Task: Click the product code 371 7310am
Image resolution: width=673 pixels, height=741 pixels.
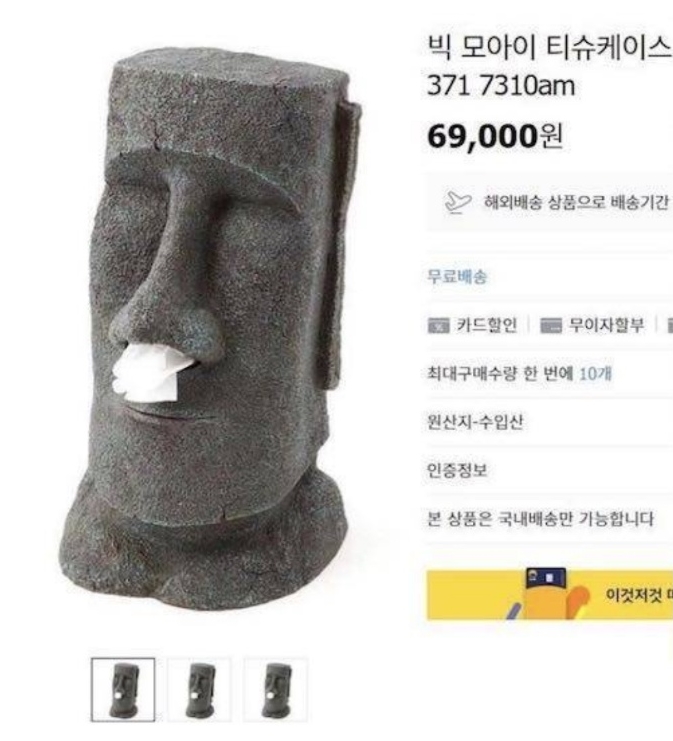Action: (x=501, y=86)
